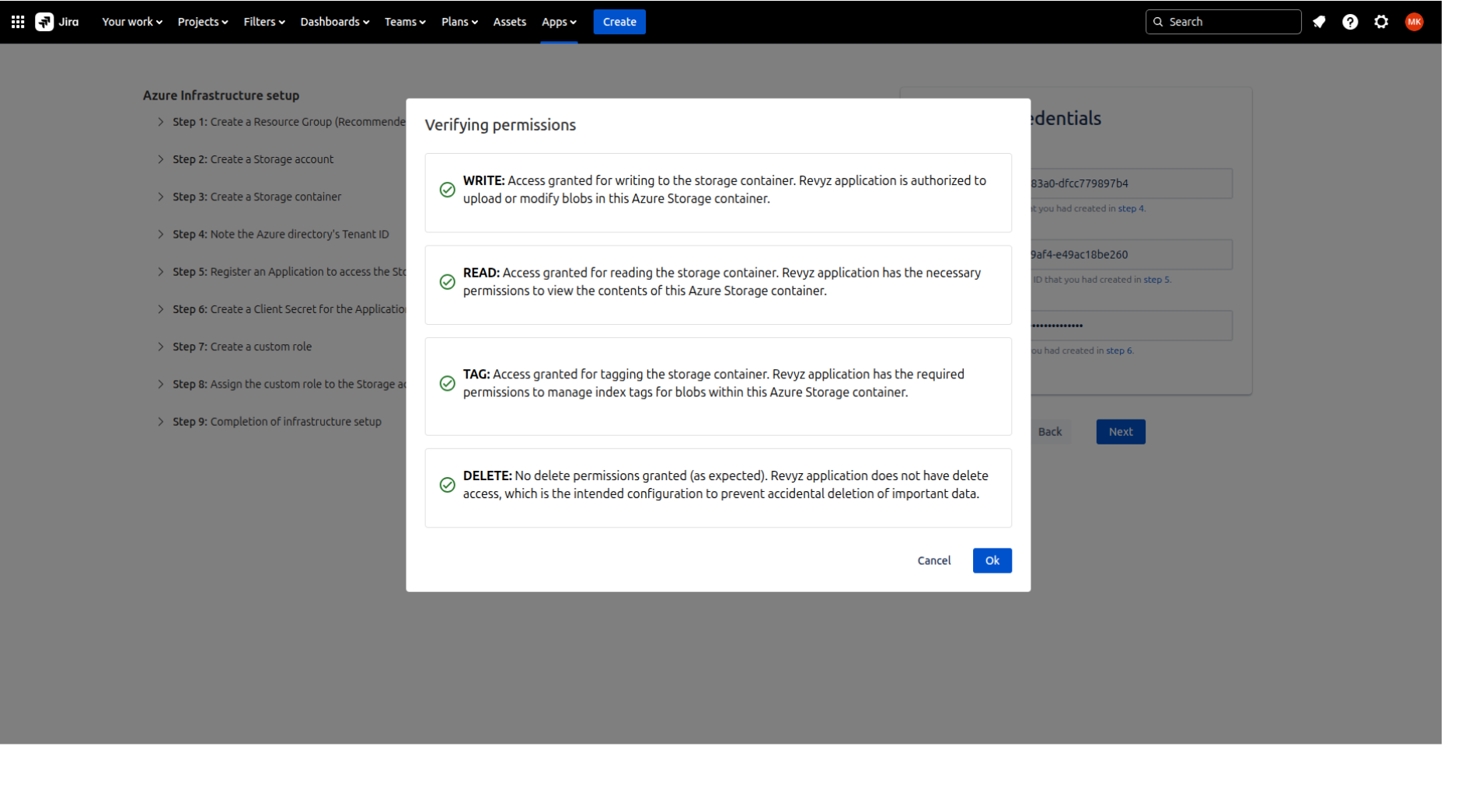Open the app switcher grid icon

click(x=17, y=21)
